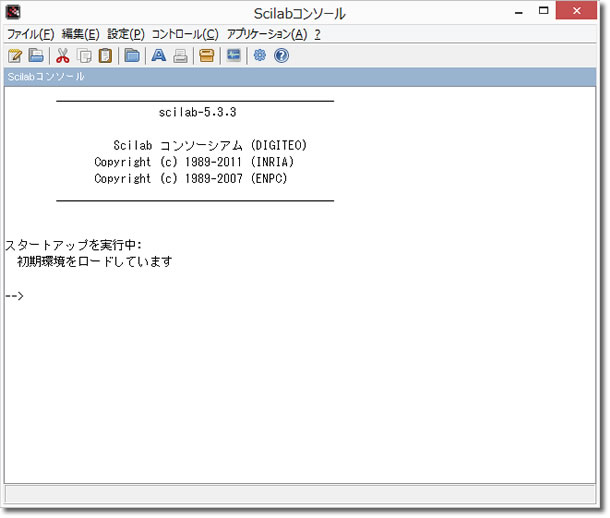The width and height of the screenshot is (610, 518).
Task: Open the ファイル(F) menu
Action: coord(30,34)
